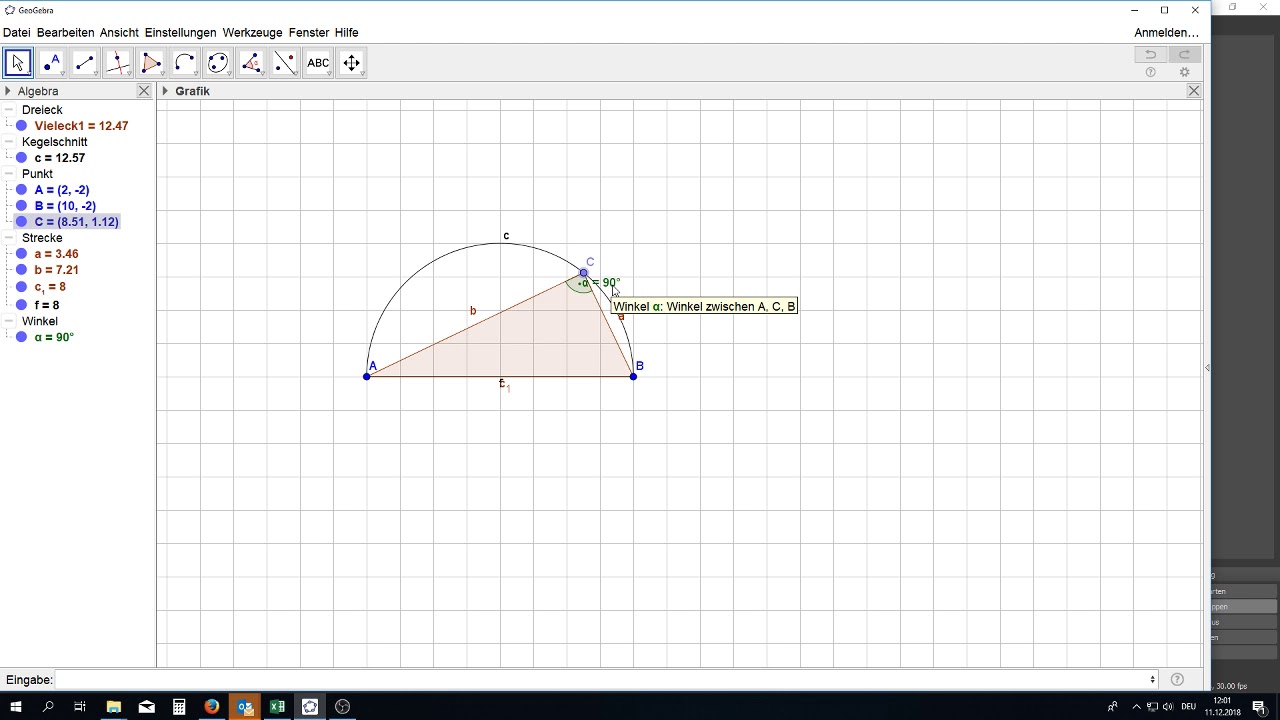
Task: Toggle visibility of arc c = 12.57
Action: coord(21,158)
